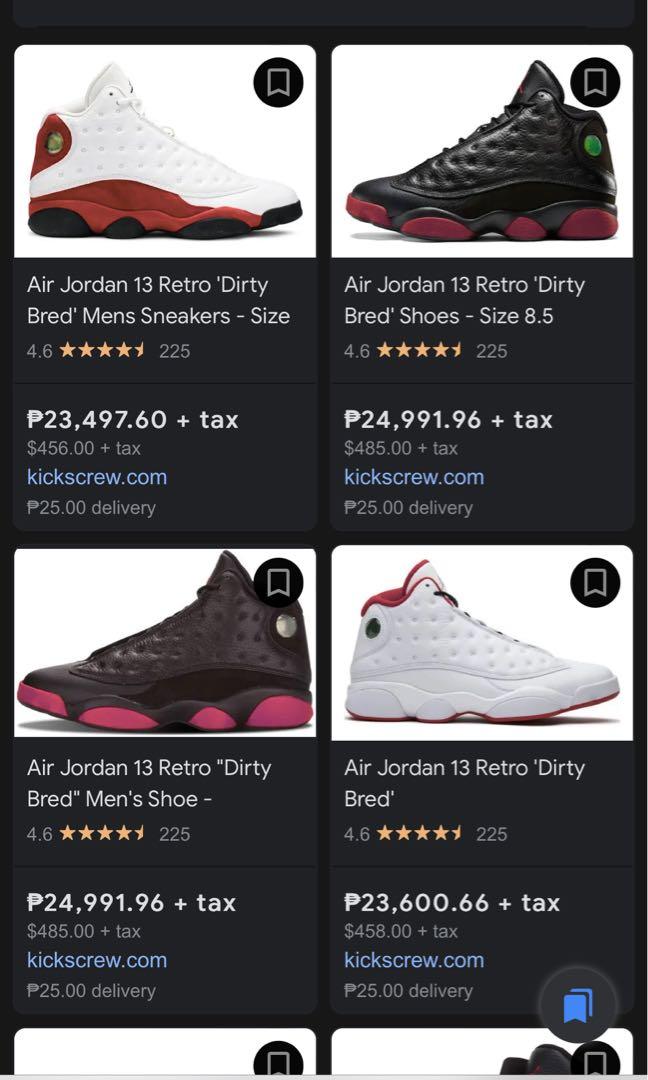Select the "Dirty Bred" Men's Shoe title
The image size is (648, 1080).
(149, 783)
